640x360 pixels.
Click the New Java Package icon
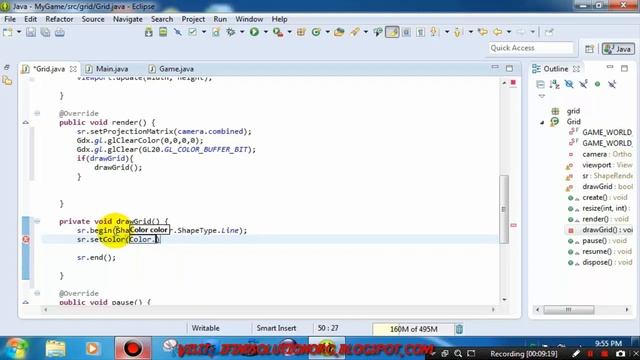301,32
